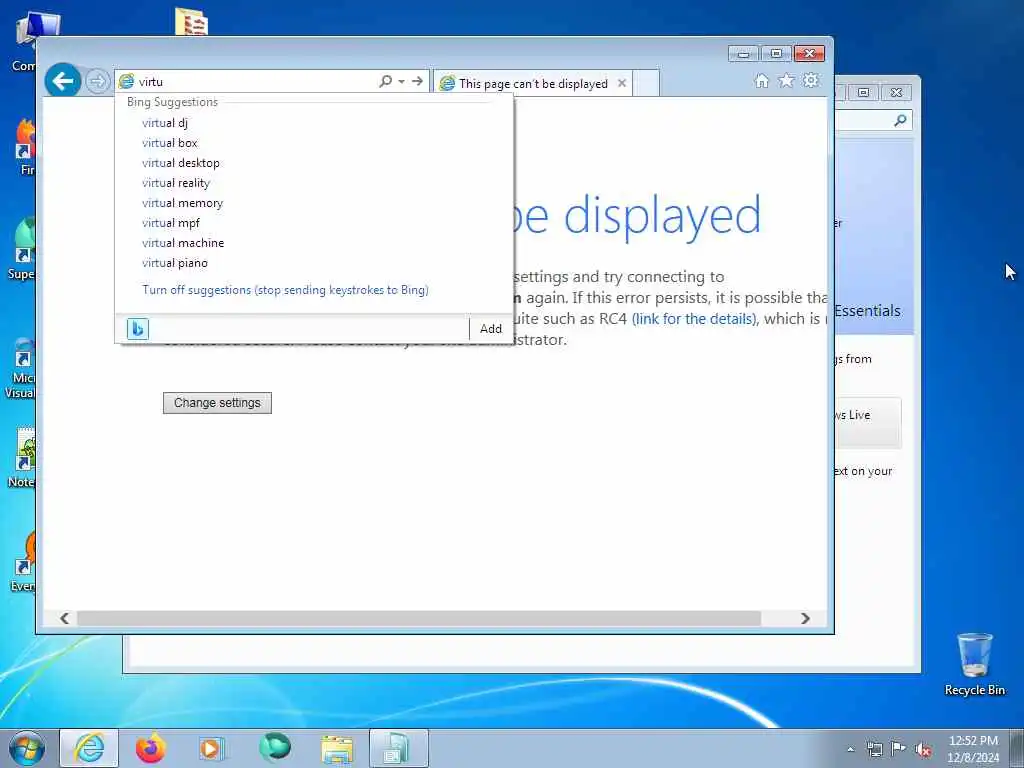Click the search magnifier in address bar

385,81
